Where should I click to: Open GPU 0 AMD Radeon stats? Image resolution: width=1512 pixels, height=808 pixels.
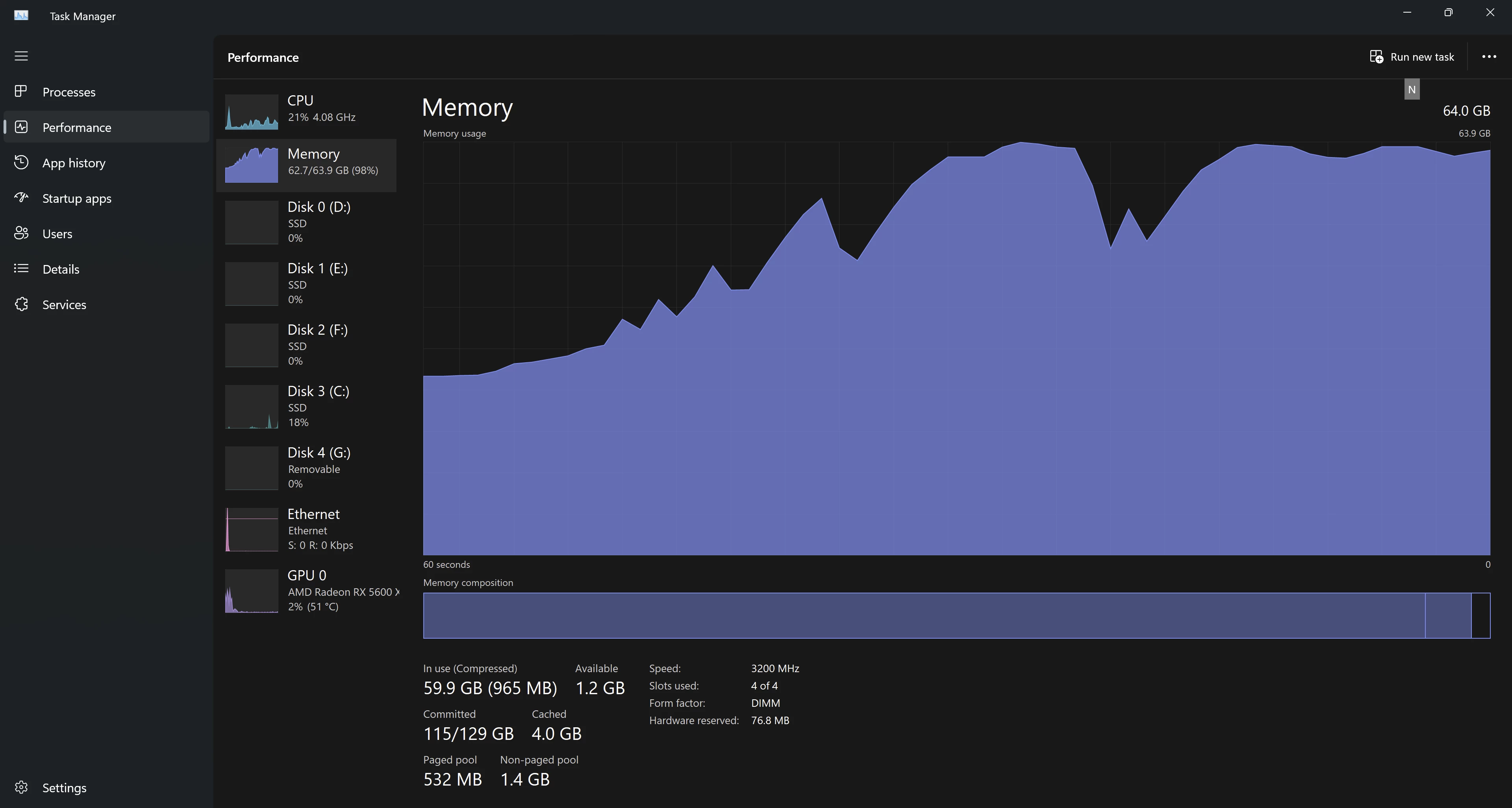pos(306,590)
